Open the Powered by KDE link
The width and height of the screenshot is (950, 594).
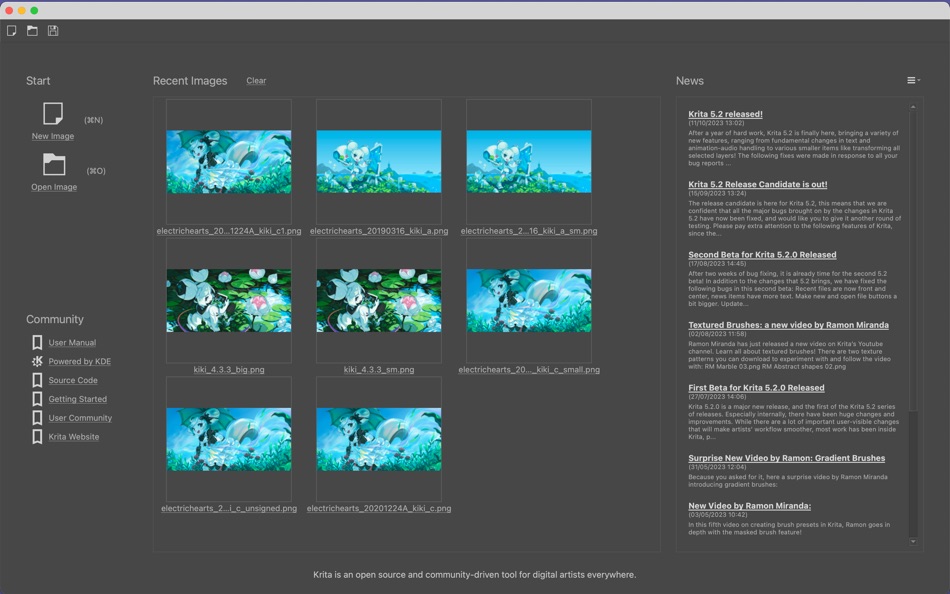[79, 361]
